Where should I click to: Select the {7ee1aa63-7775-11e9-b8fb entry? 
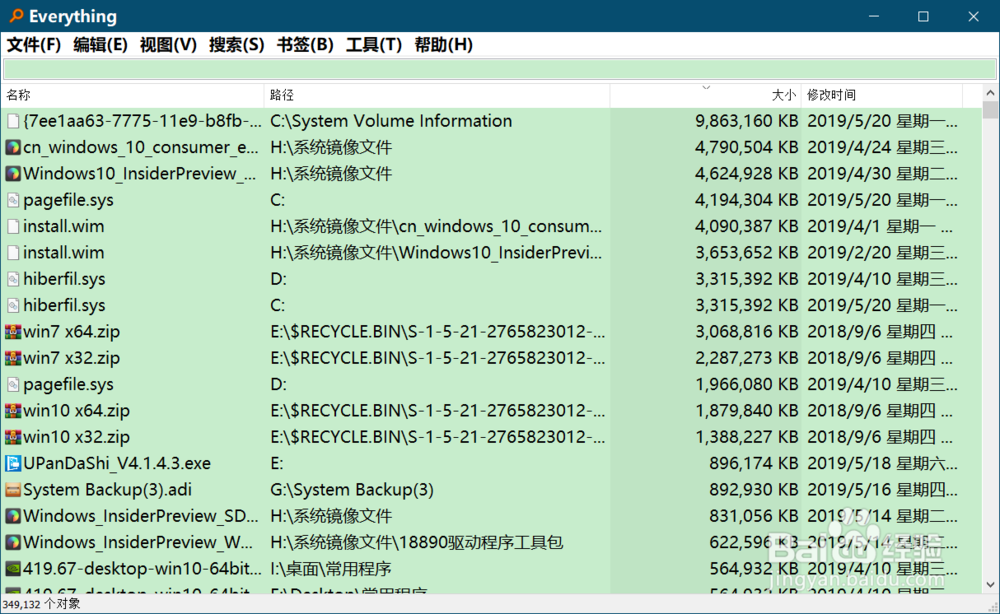click(x=130, y=120)
